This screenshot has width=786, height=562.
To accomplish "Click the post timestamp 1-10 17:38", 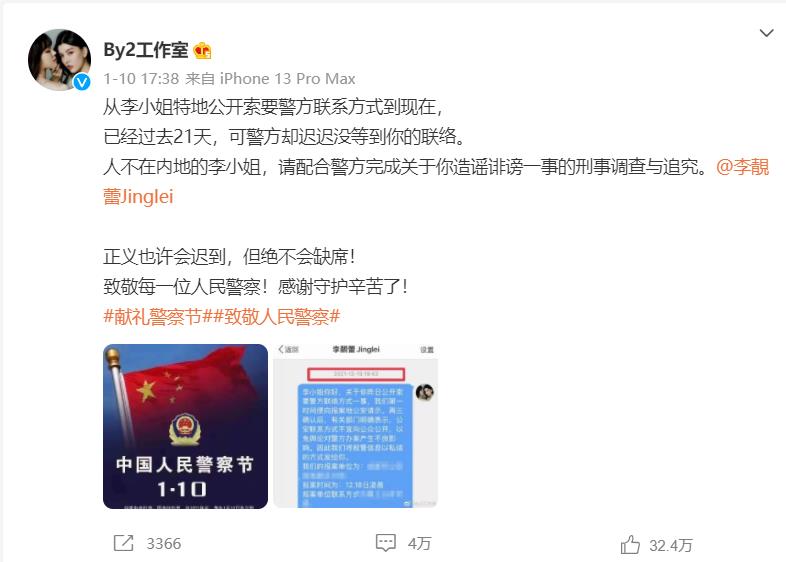I will point(141,79).
